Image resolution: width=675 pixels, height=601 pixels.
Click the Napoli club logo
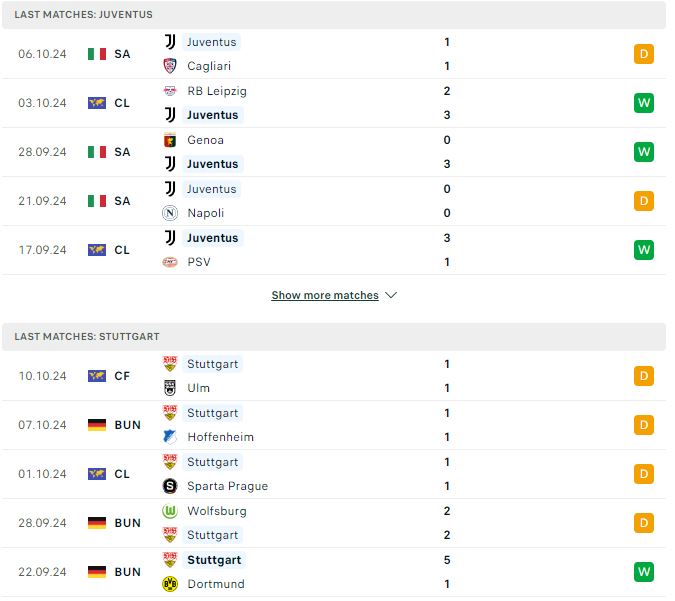tap(170, 213)
